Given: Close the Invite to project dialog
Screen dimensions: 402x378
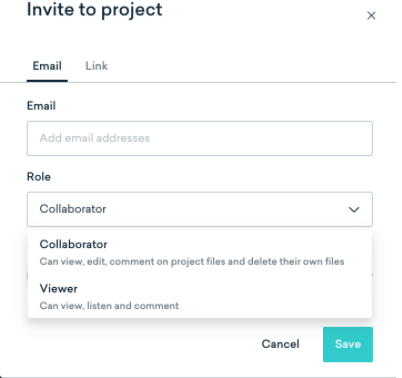Looking at the screenshot, I should pyautogui.click(x=371, y=16).
